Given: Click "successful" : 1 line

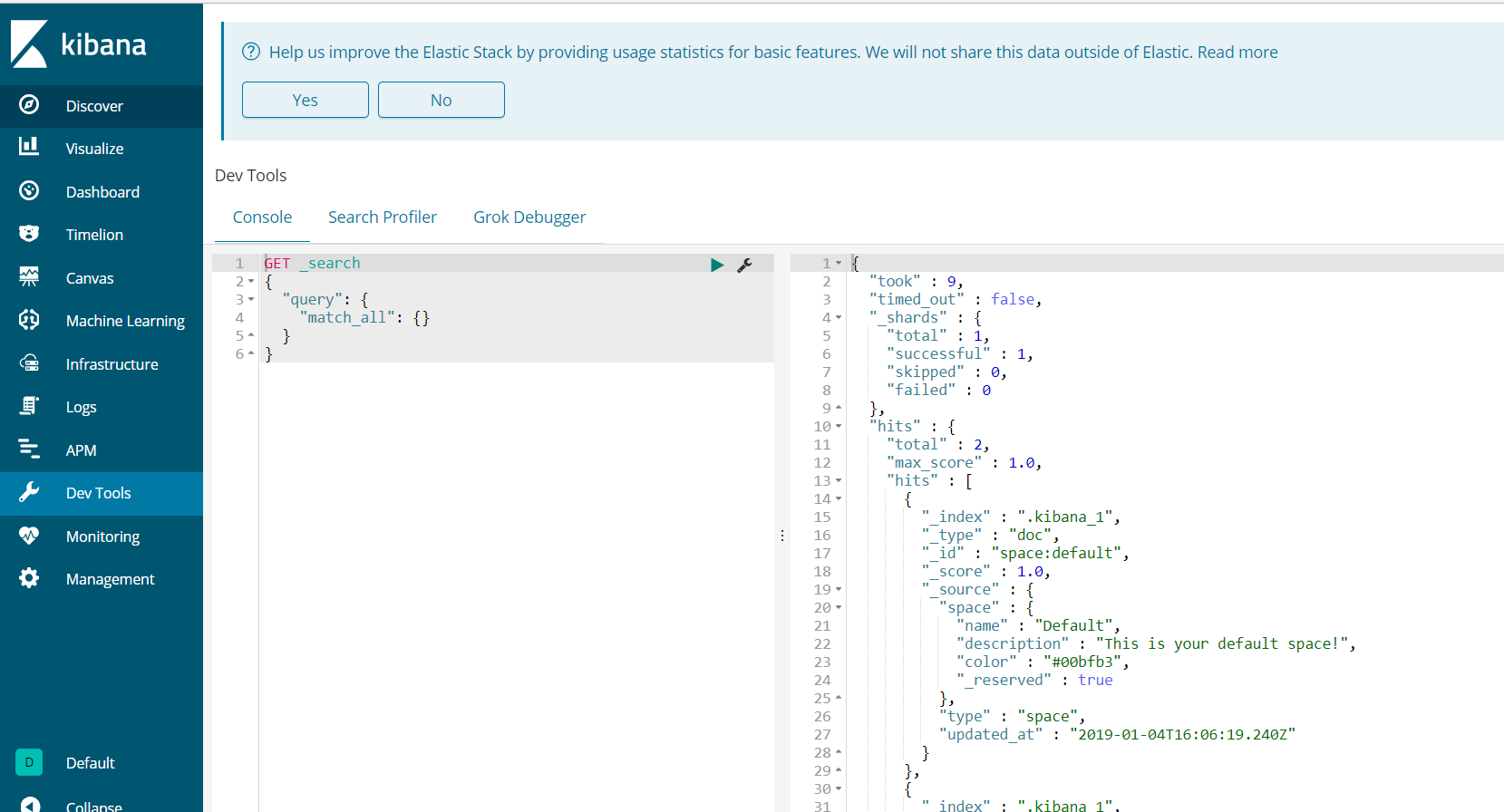Looking at the screenshot, I should click(960, 353).
